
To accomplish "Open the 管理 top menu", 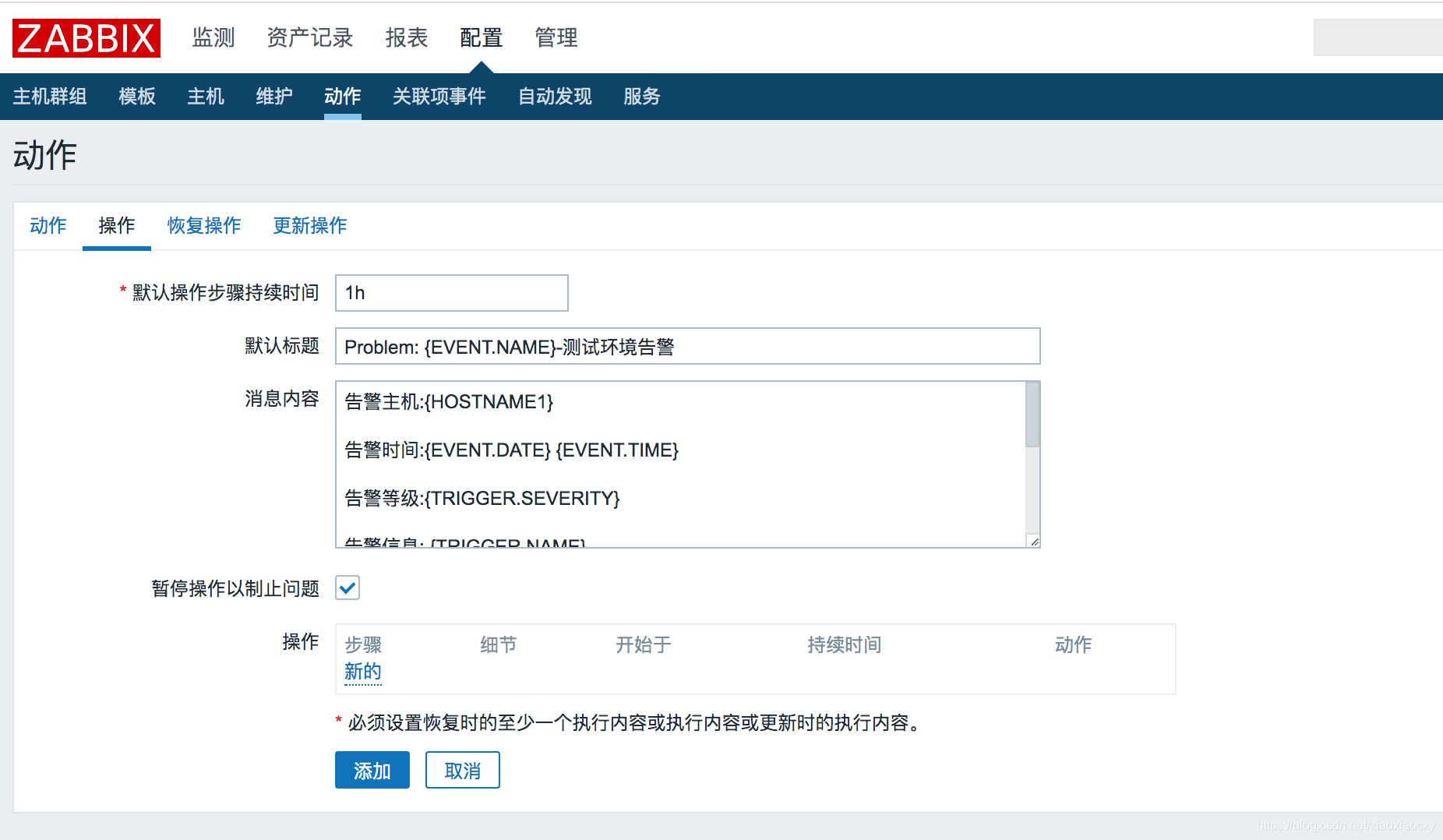I will click(556, 37).
